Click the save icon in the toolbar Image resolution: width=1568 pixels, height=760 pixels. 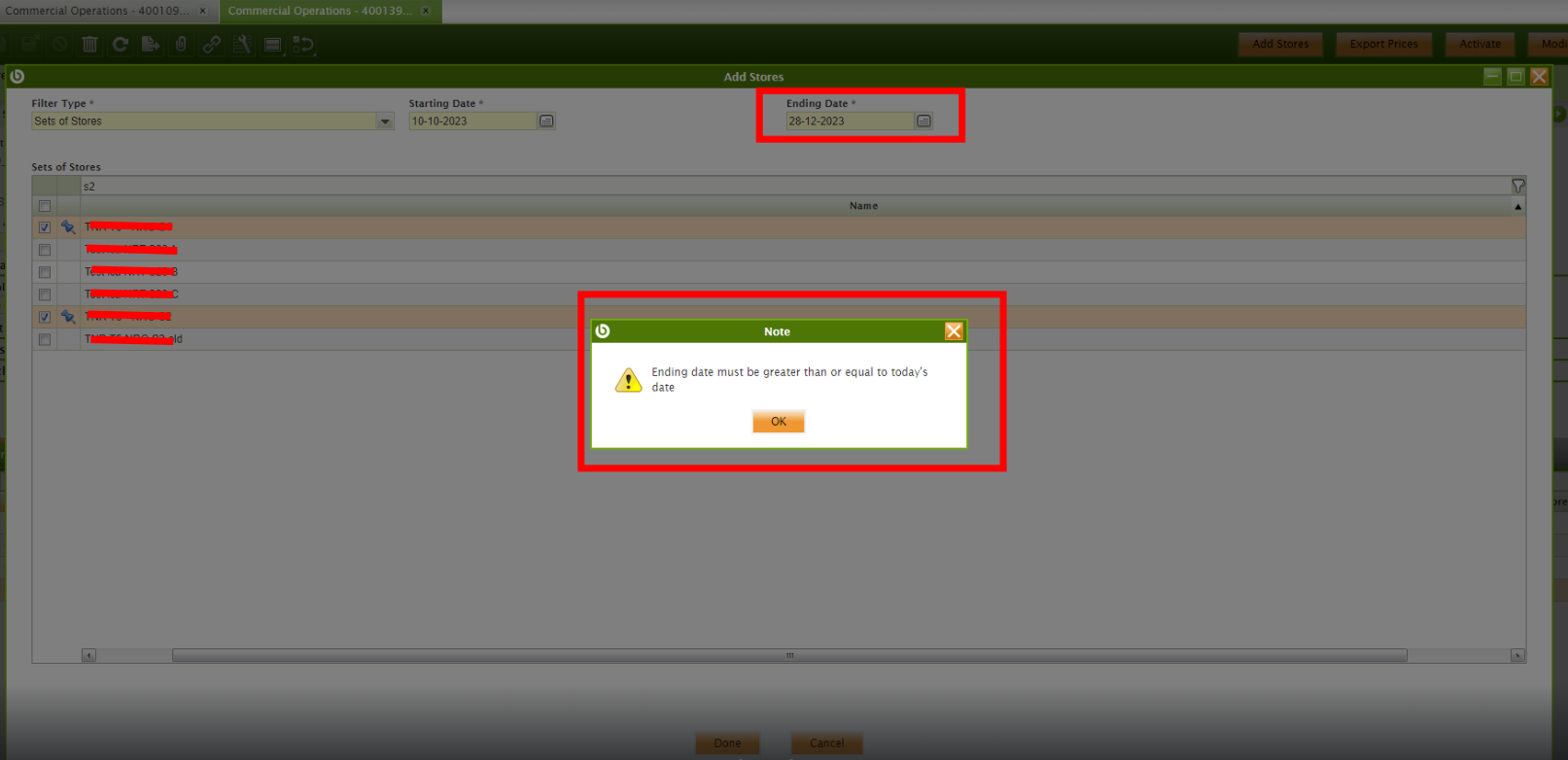pos(29,44)
